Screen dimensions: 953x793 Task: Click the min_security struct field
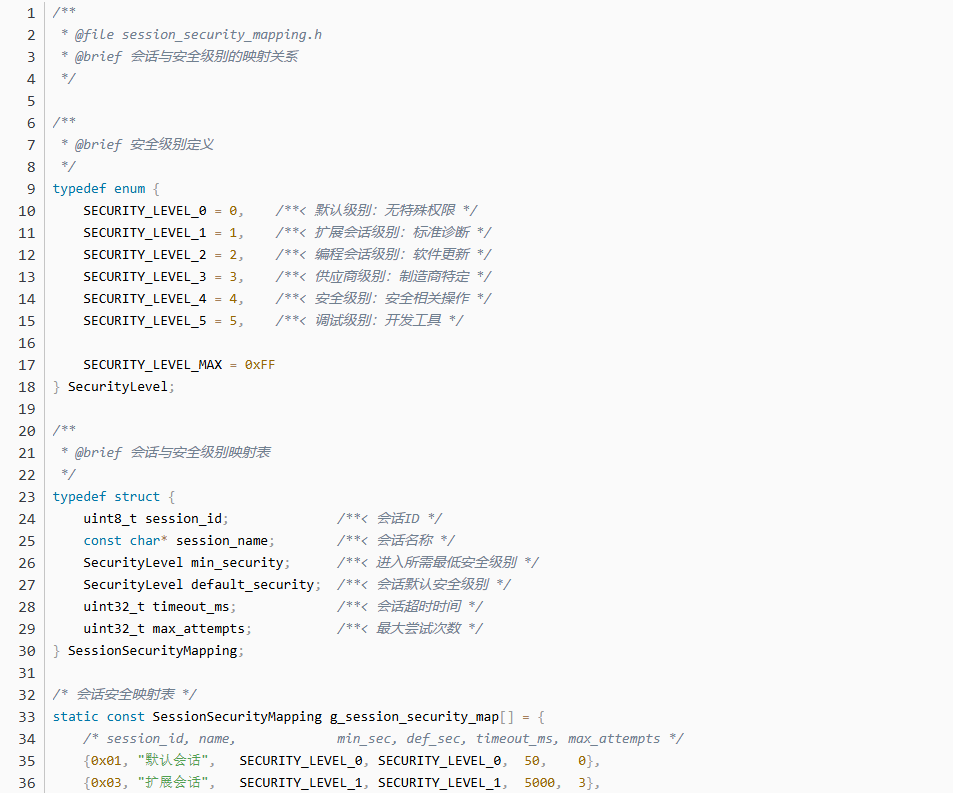click(x=237, y=562)
